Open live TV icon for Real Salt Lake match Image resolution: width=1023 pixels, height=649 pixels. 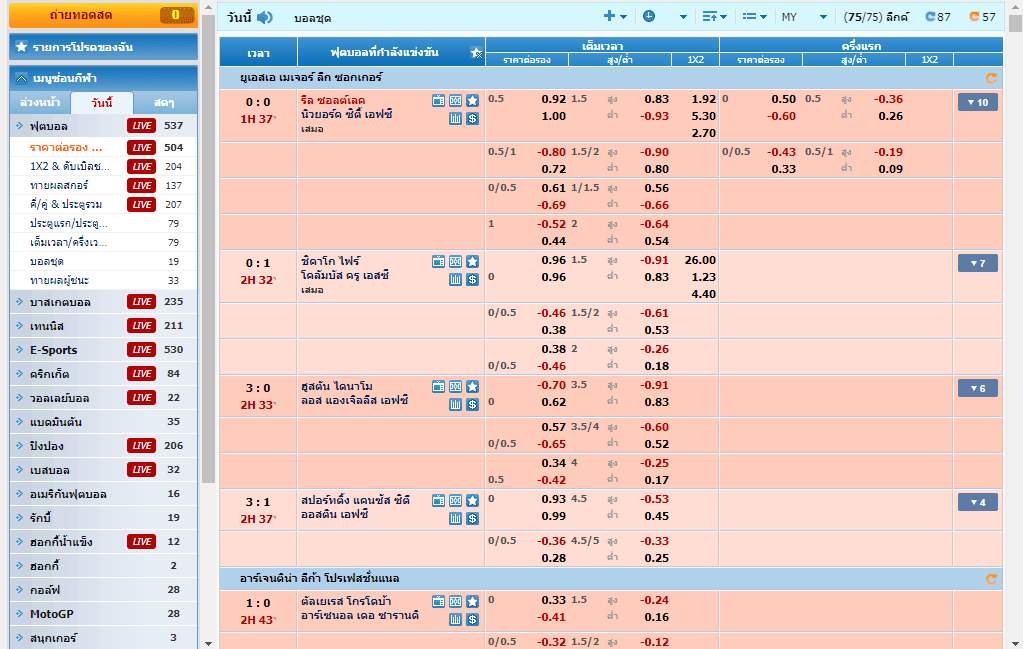tap(438, 100)
